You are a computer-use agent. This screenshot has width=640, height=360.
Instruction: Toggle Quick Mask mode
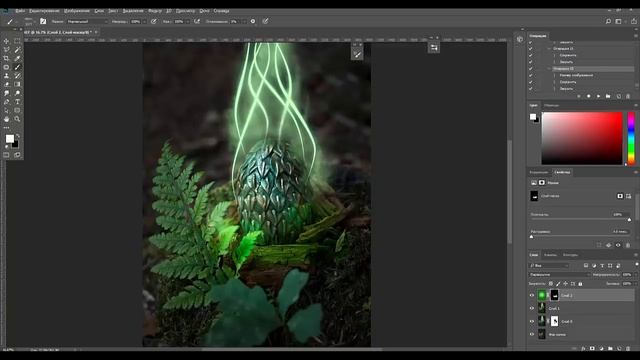pos(7,155)
